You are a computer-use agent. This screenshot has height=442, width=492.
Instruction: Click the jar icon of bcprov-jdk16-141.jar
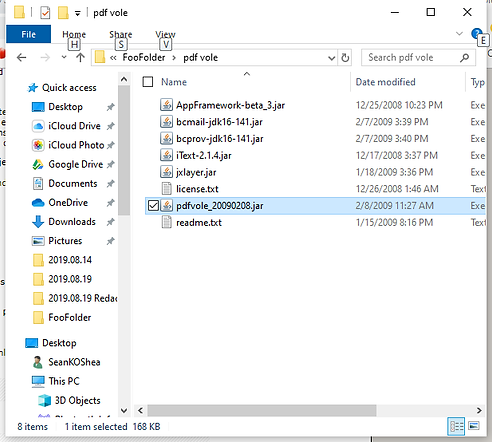[x=166, y=138]
